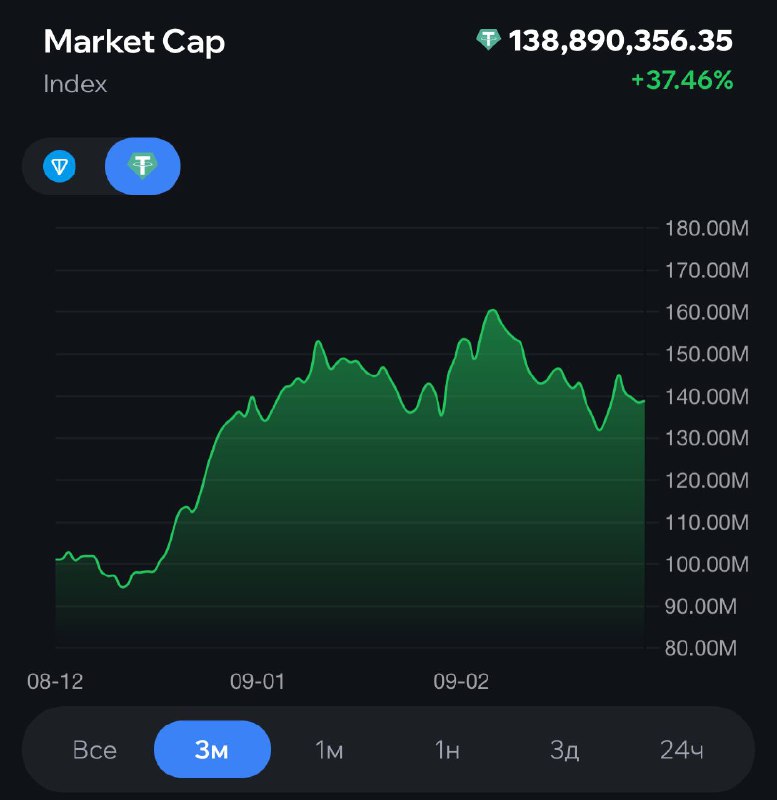Click the 138,890,356.35 market cap value
The width and height of the screenshot is (777, 800).
(620, 41)
